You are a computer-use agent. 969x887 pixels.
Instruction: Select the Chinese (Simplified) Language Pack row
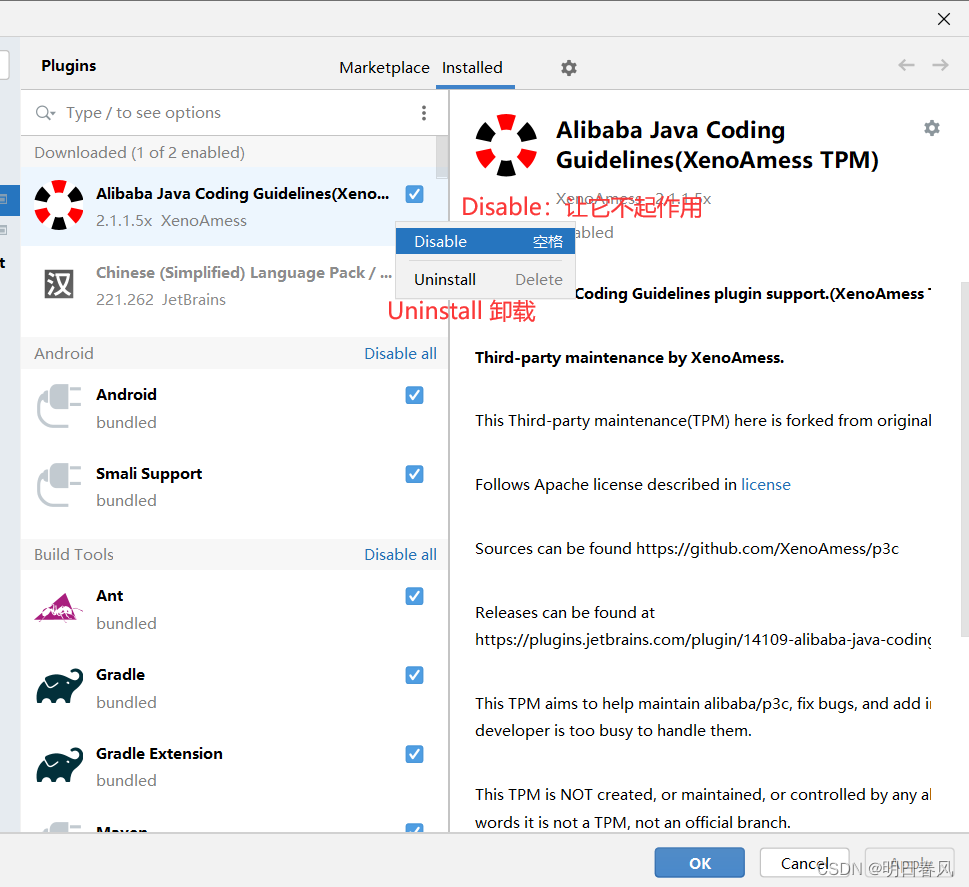click(x=234, y=286)
